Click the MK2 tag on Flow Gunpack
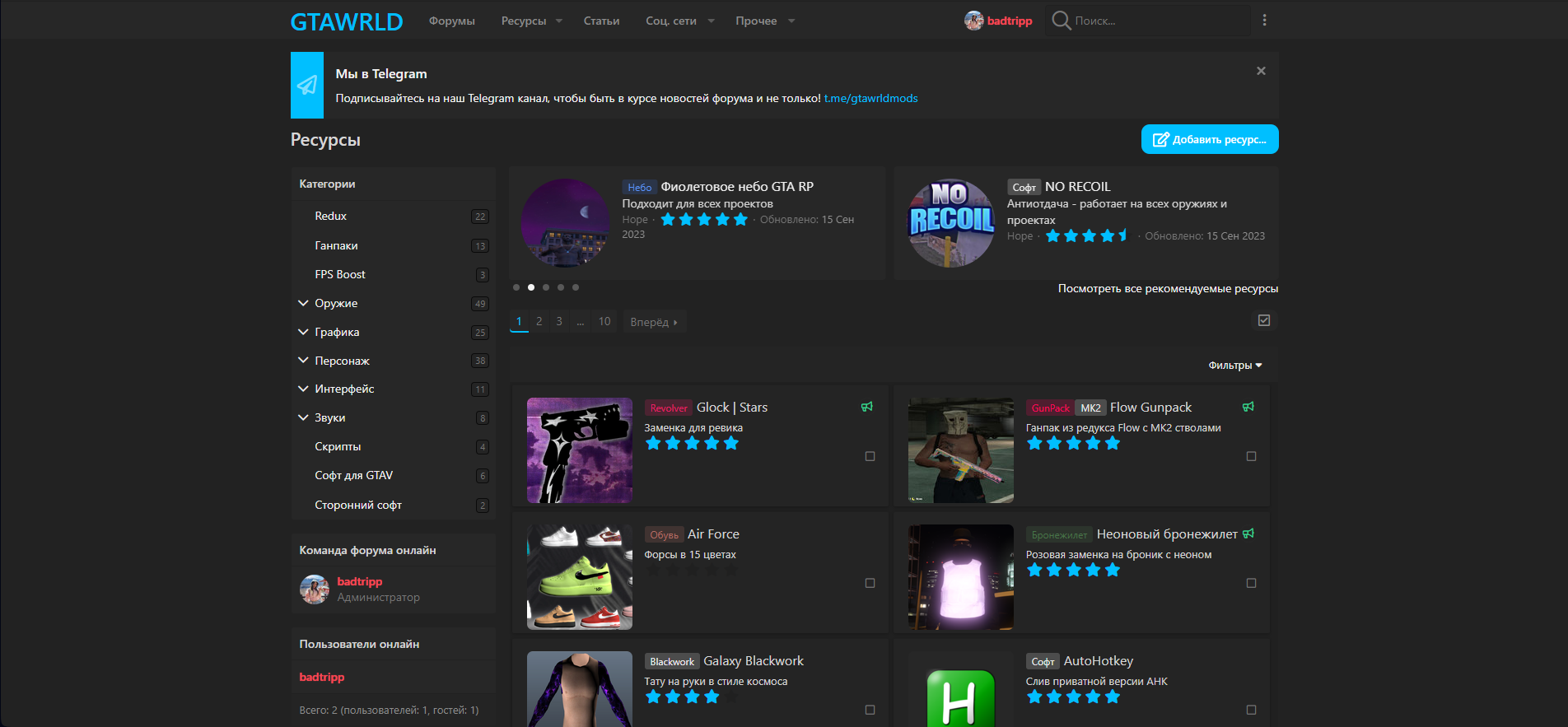1568x727 pixels. point(1090,408)
